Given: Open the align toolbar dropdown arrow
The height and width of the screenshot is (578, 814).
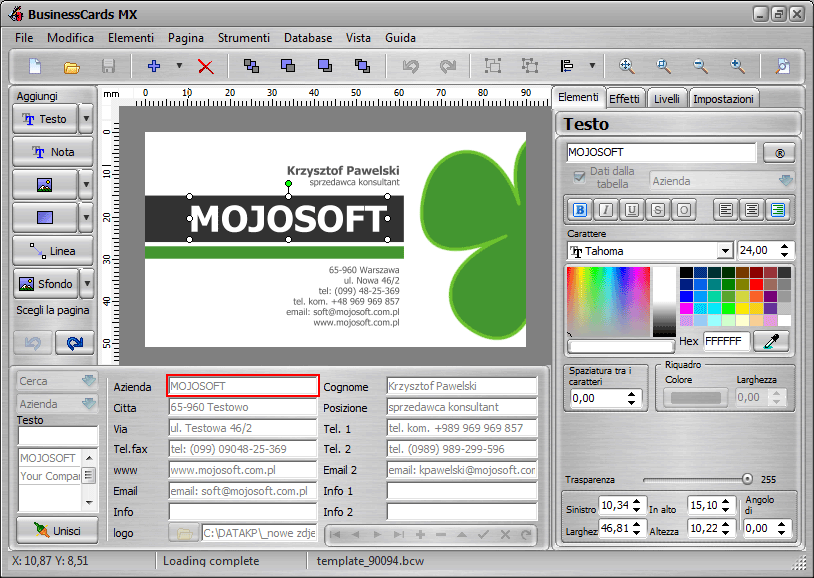Looking at the screenshot, I should [592, 66].
